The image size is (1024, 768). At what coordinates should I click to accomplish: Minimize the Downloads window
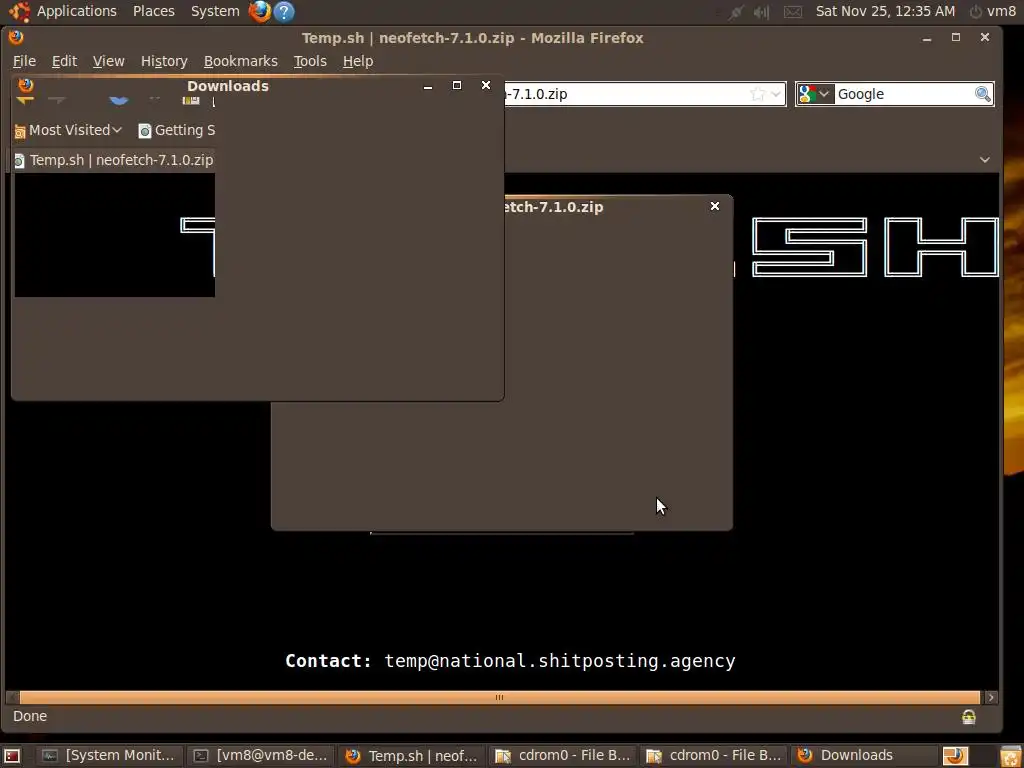tap(428, 86)
